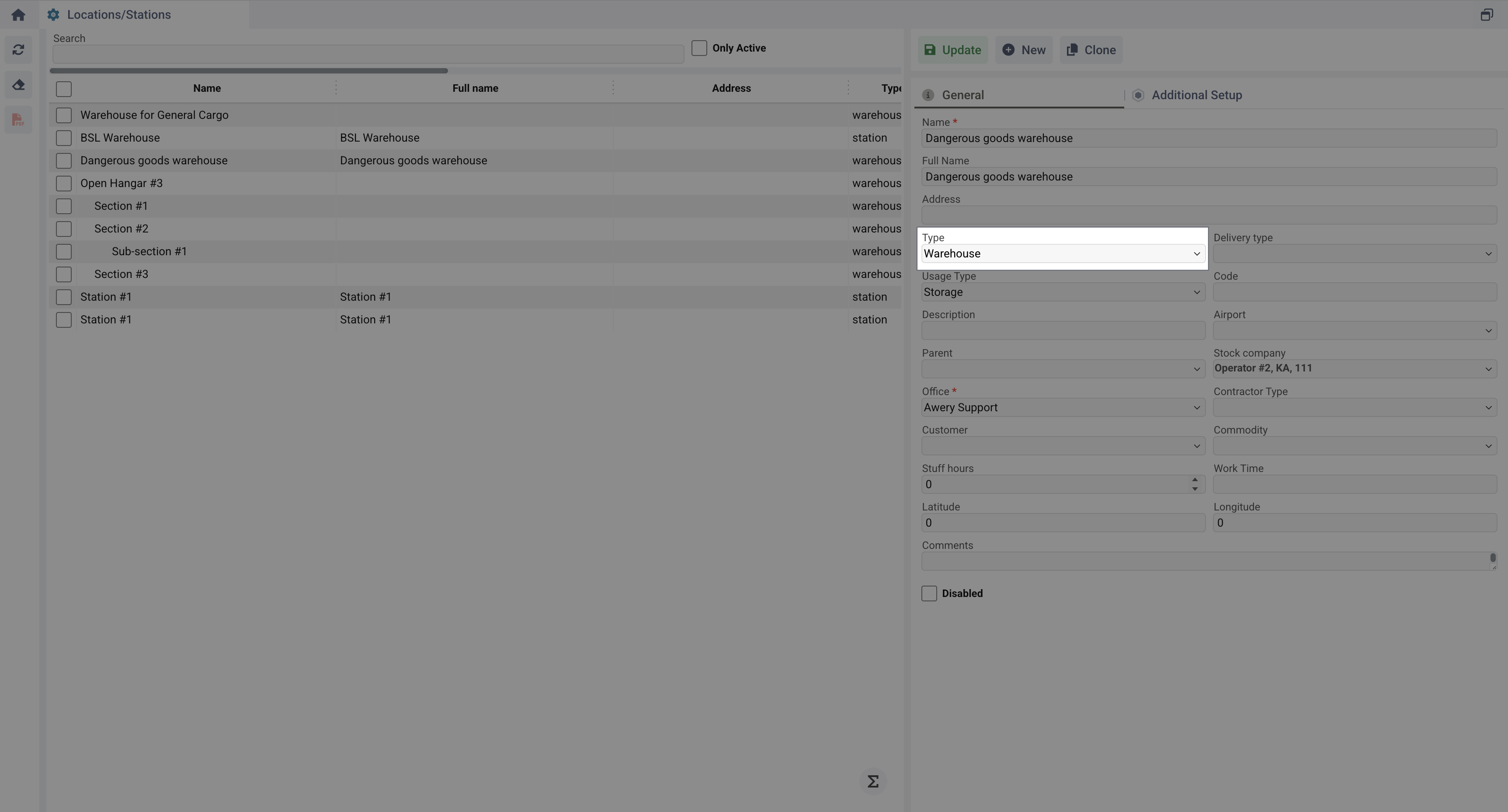Click the New button
Image resolution: width=1508 pixels, height=812 pixels.
coord(1024,50)
